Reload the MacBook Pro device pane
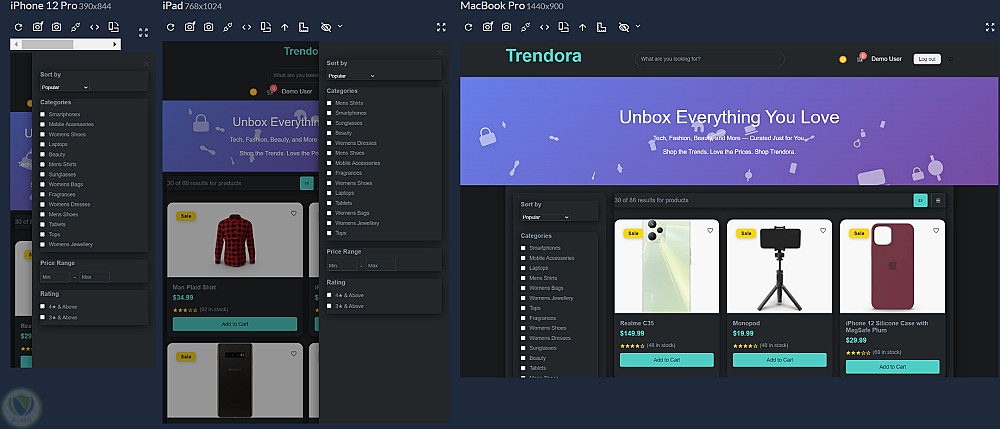 [468, 27]
